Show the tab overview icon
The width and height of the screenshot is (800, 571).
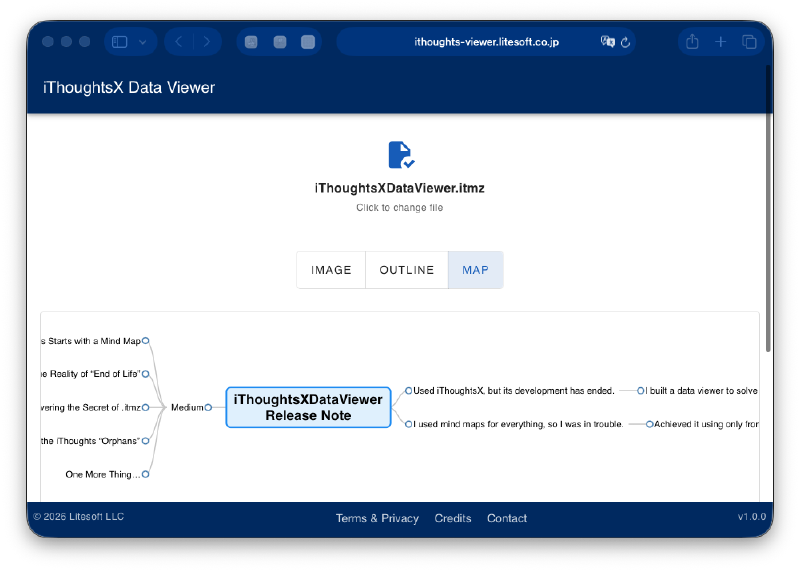point(749,42)
